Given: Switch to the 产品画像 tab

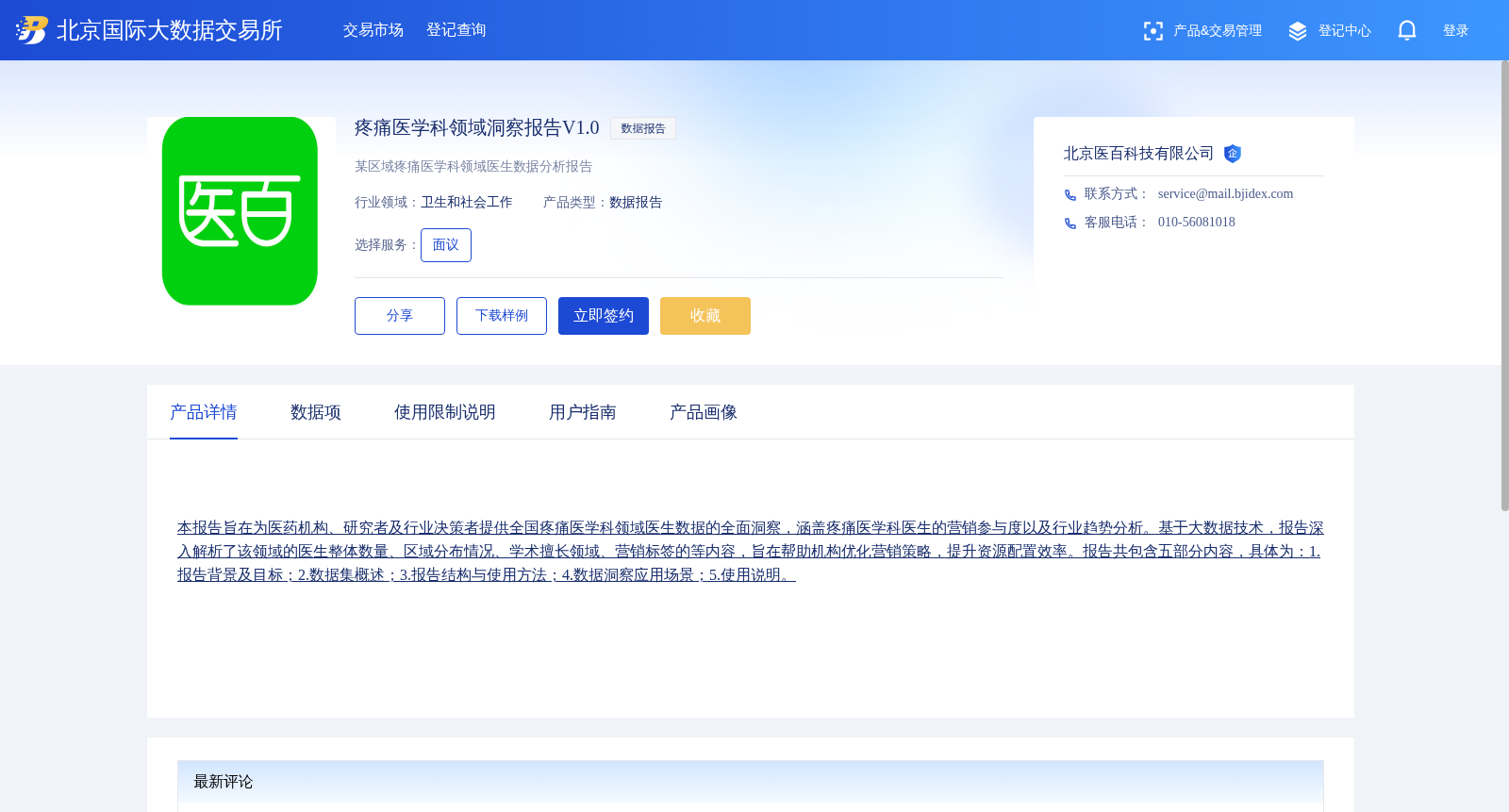Looking at the screenshot, I should point(704,412).
